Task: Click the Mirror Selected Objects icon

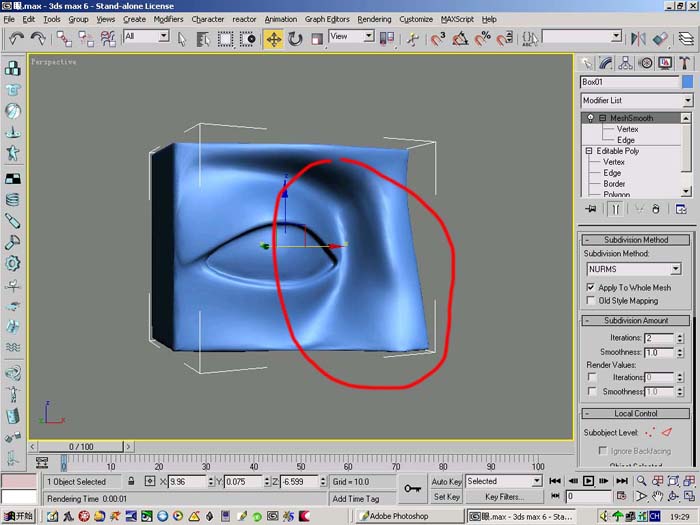Action: [638, 39]
